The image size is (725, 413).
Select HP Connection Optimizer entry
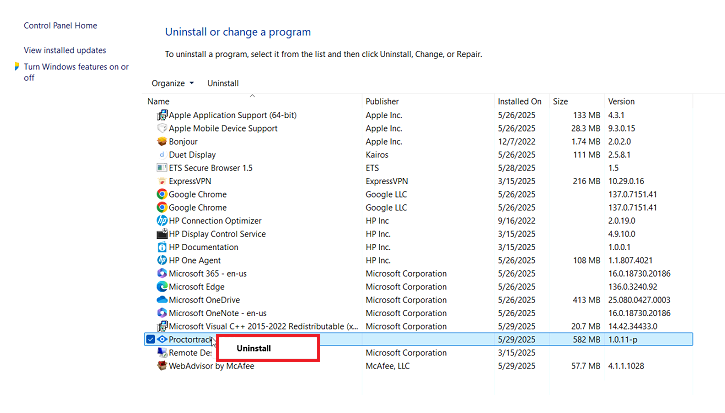(215, 221)
